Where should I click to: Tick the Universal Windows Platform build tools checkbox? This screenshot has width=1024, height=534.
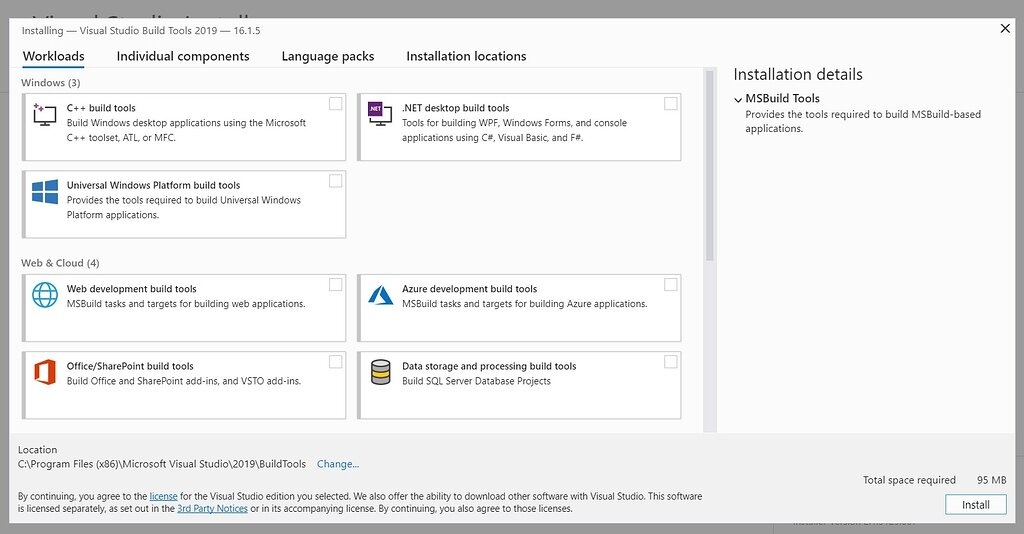[335, 181]
